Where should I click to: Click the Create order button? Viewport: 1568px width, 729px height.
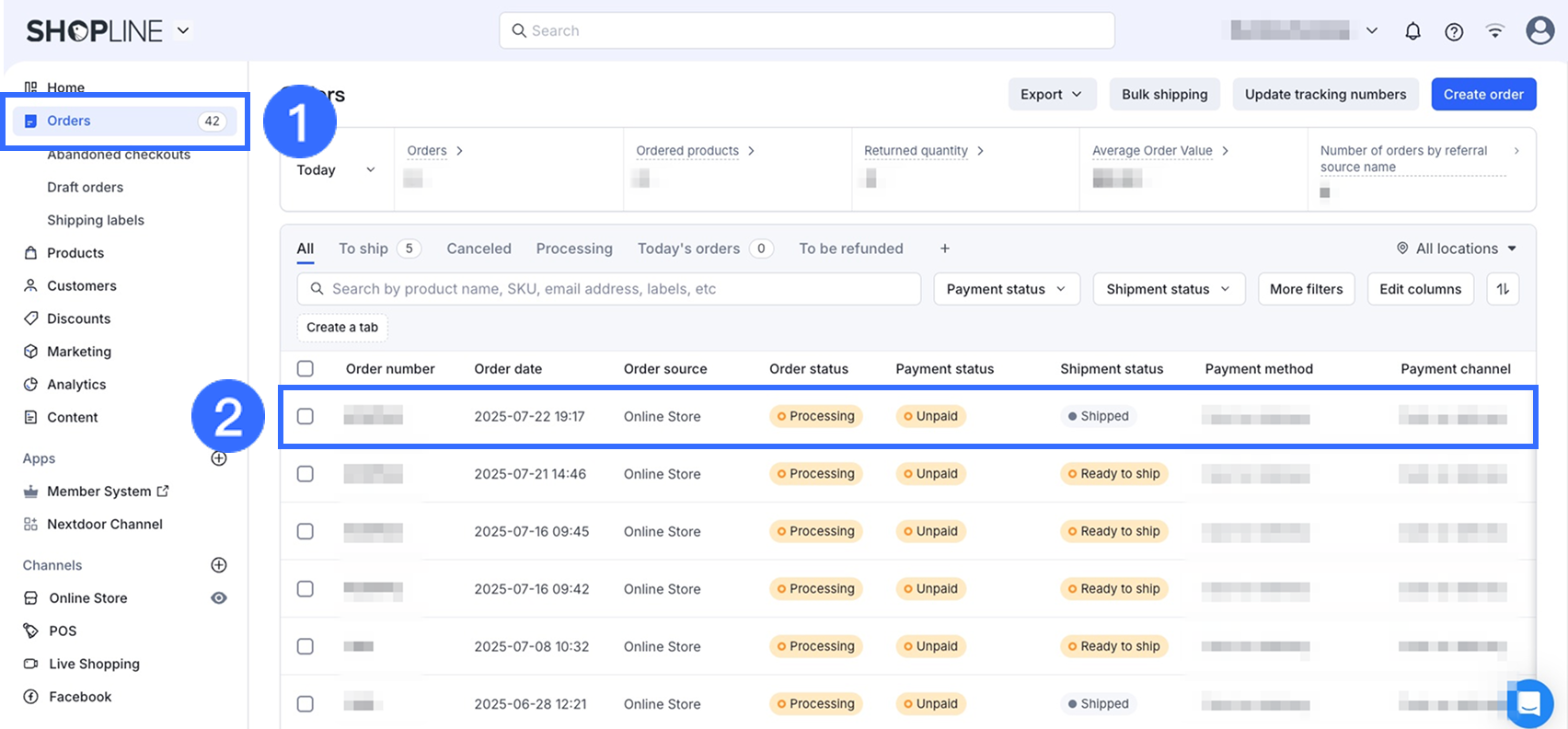[1482, 95]
